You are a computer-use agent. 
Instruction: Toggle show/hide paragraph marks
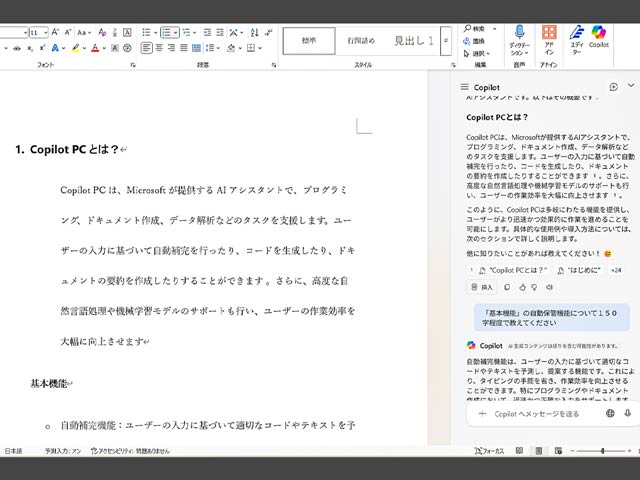point(268,32)
